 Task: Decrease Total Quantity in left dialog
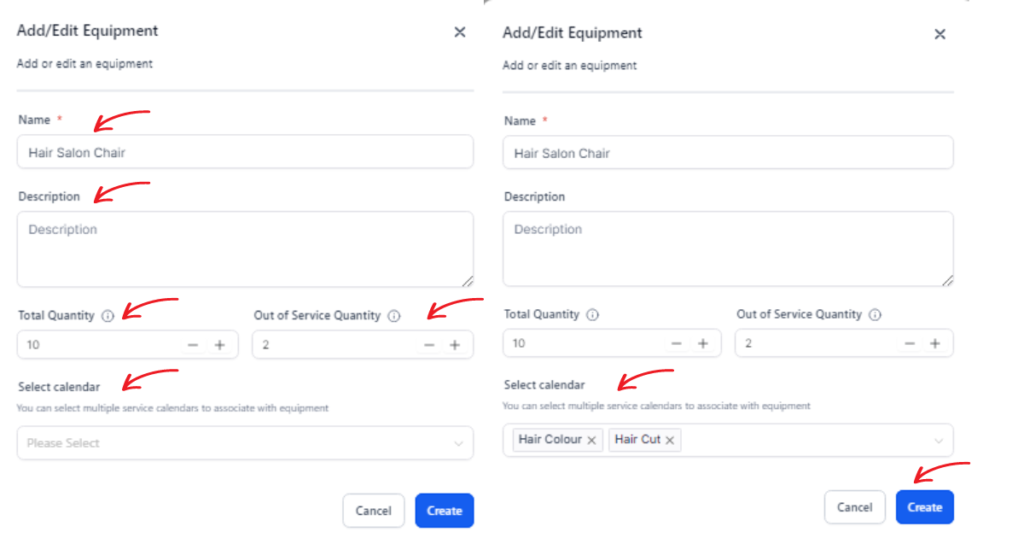(193, 345)
